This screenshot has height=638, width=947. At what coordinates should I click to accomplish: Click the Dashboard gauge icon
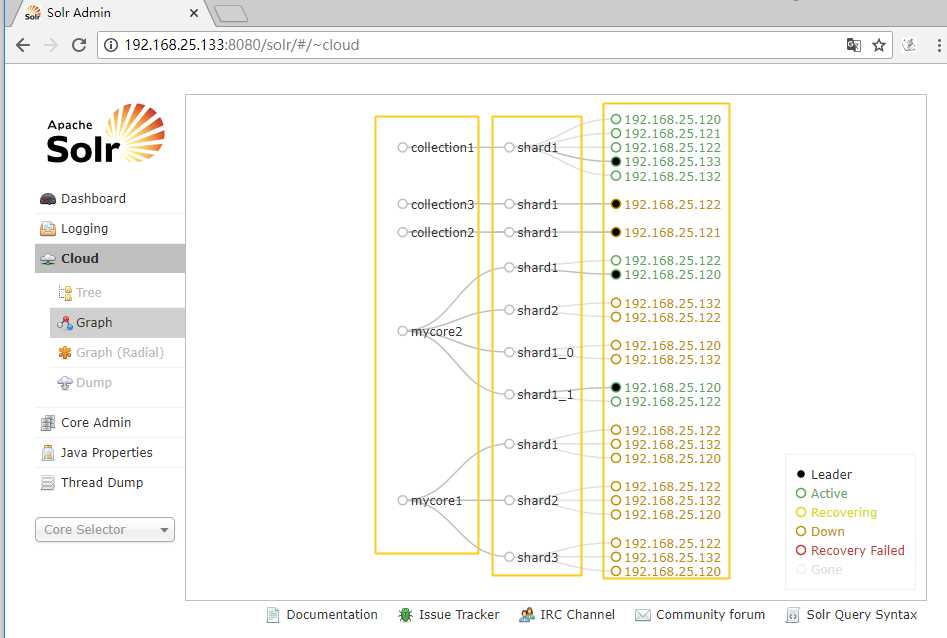48,199
